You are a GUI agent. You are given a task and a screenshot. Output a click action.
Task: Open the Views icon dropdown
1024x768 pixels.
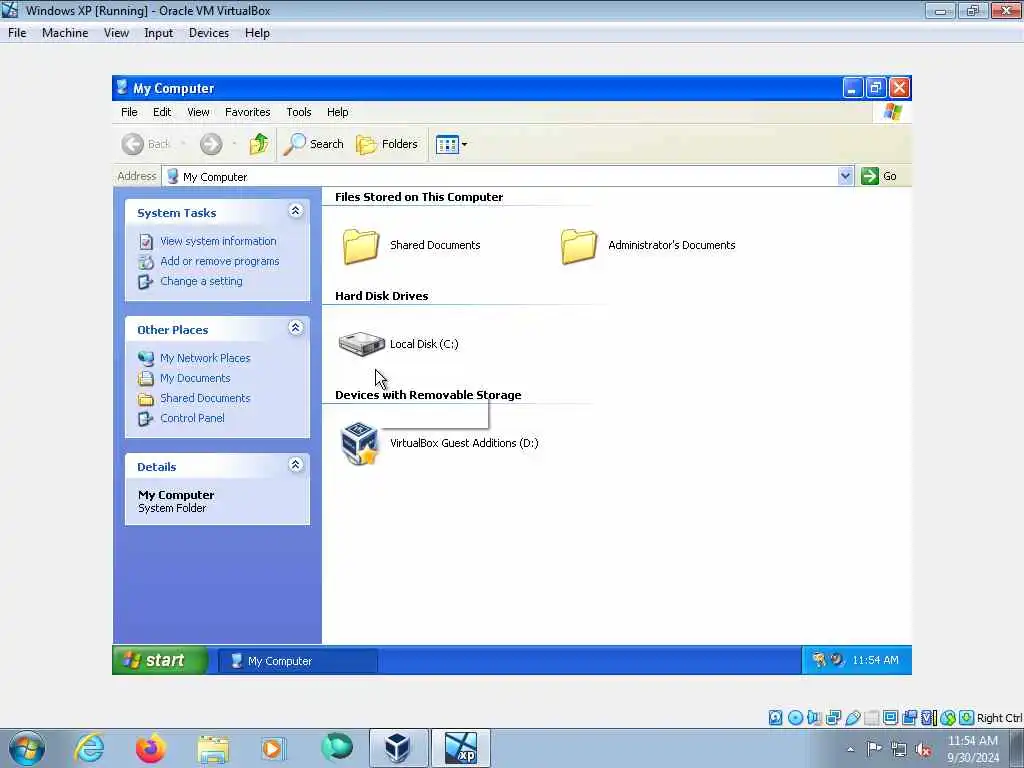tap(451, 144)
